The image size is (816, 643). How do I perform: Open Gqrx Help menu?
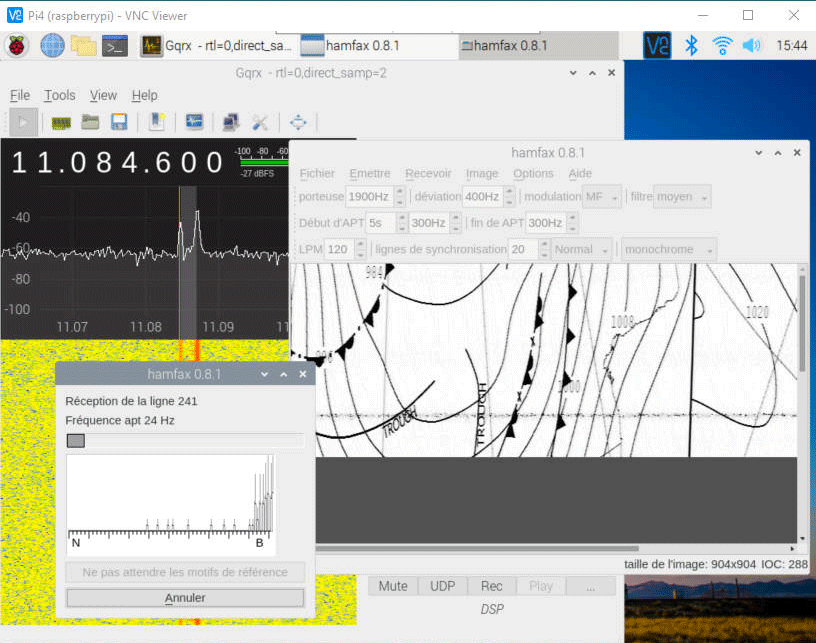pyautogui.click(x=144, y=95)
